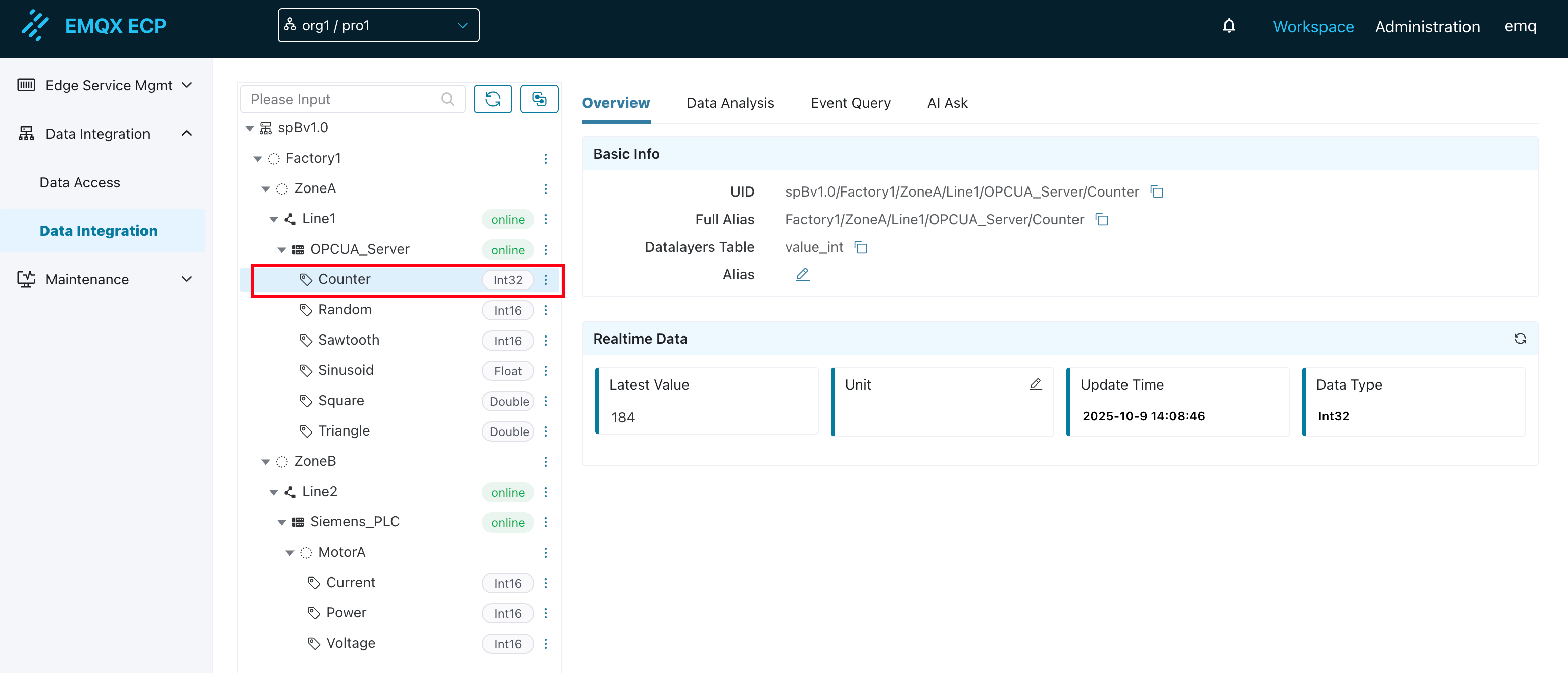This screenshot has height=673, width=1568.
Task: Edit the Alias with pencil icon
Action: coord(802,275)
